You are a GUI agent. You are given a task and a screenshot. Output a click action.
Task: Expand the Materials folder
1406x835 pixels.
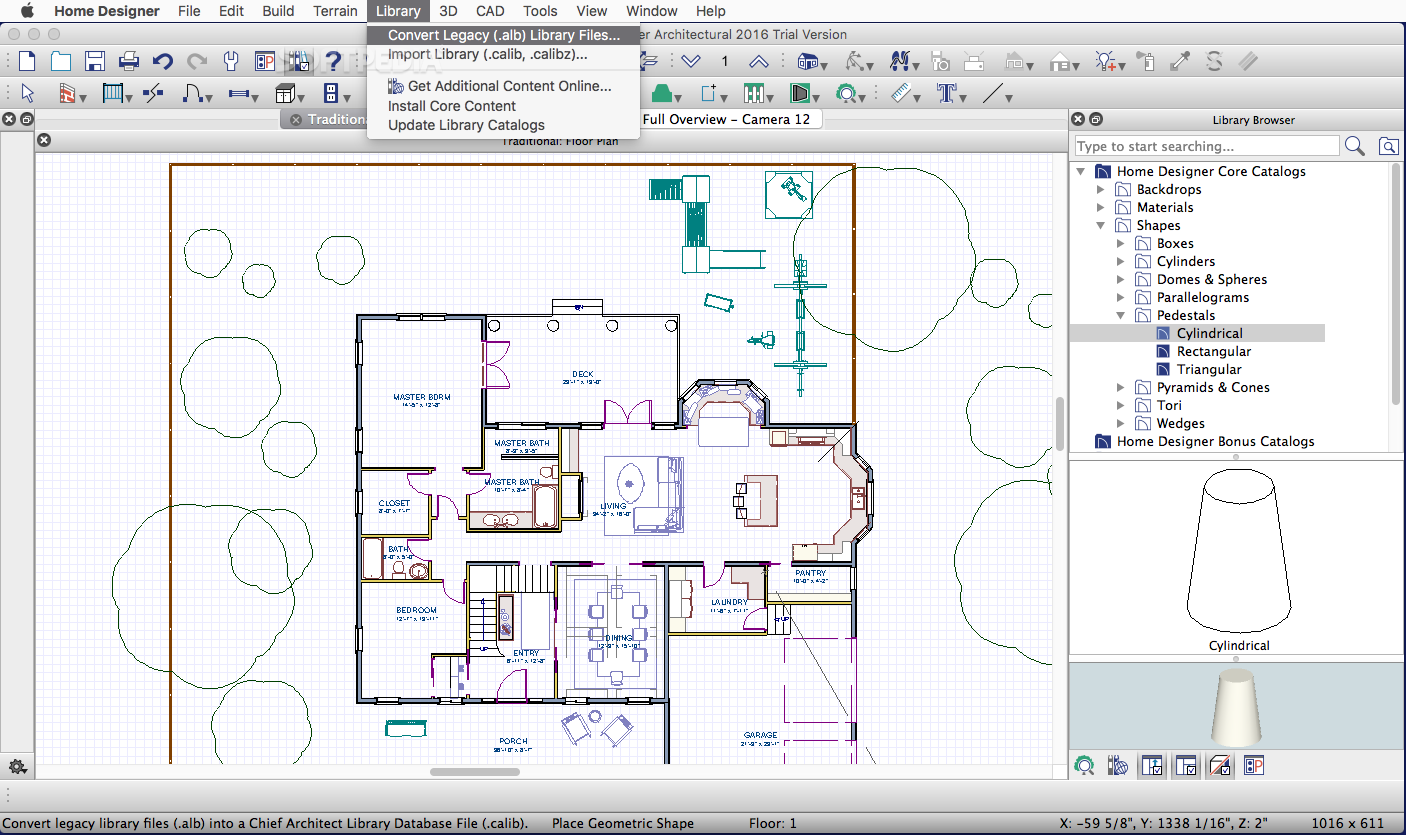[x=1100, y=207]
